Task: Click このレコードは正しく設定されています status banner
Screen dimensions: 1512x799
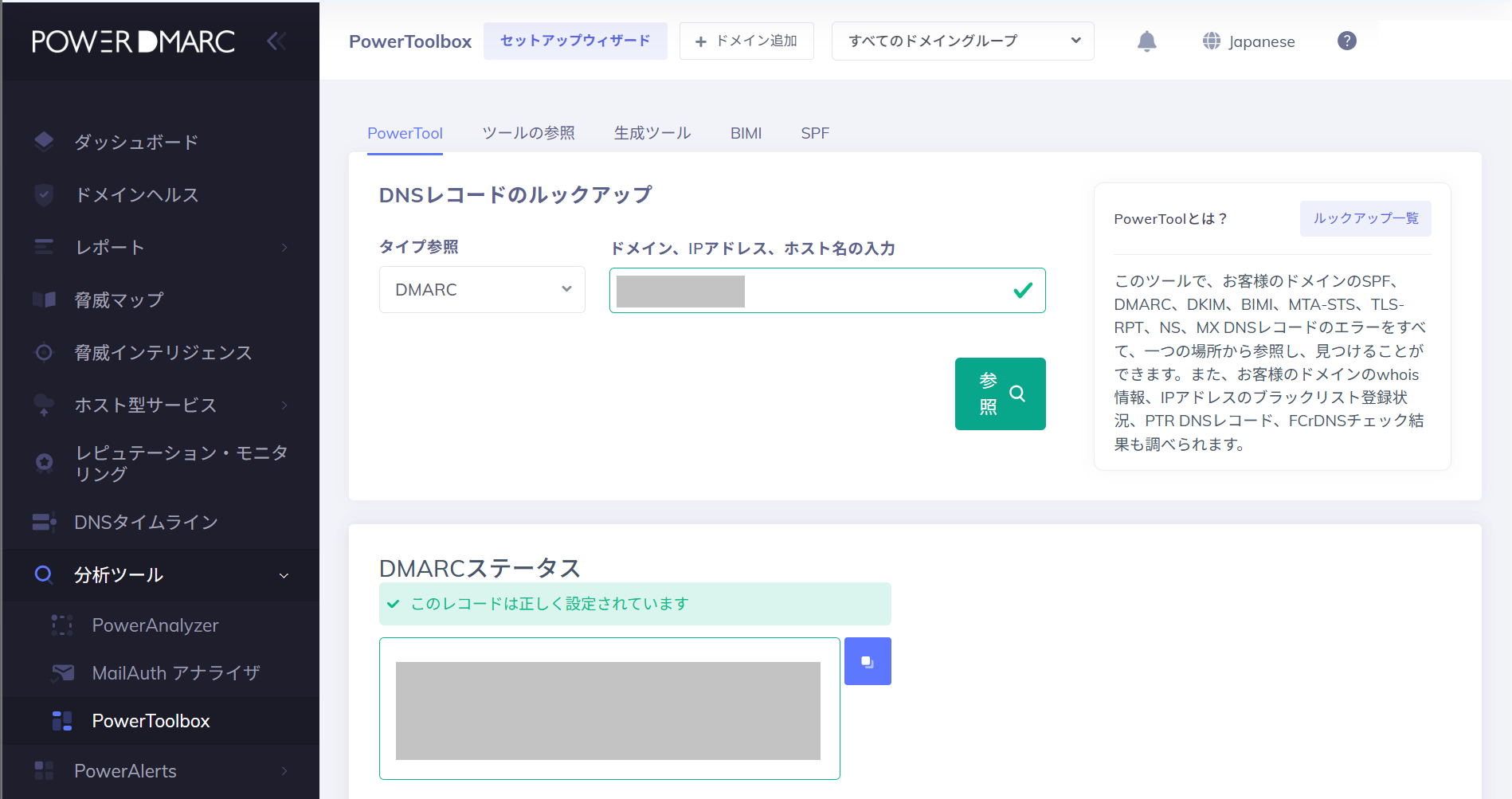Action: (635, 604)
